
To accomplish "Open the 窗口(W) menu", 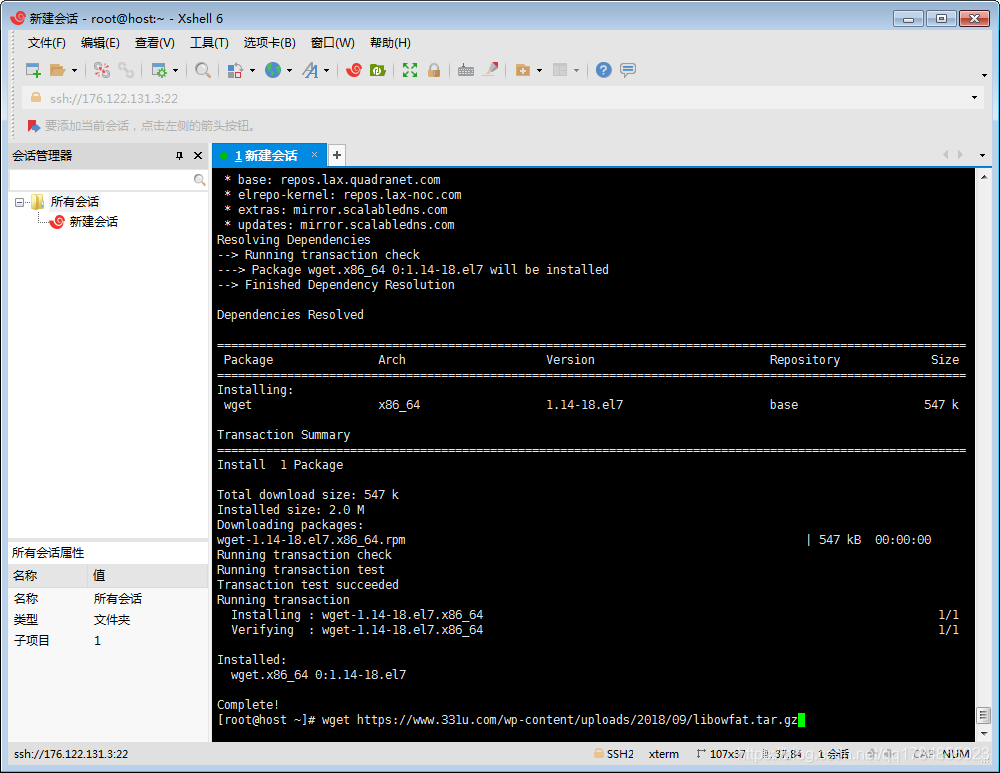I will pyautogui.click(x=333, y=43).
